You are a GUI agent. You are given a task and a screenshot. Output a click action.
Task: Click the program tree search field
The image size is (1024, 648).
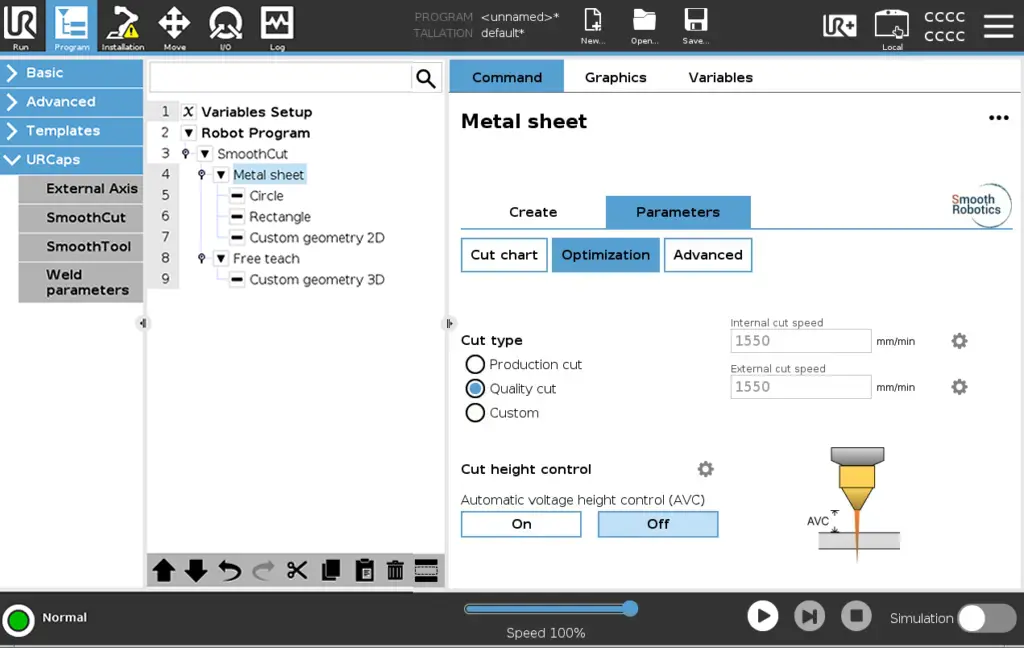pyautogui.click(x=280, y=78)
